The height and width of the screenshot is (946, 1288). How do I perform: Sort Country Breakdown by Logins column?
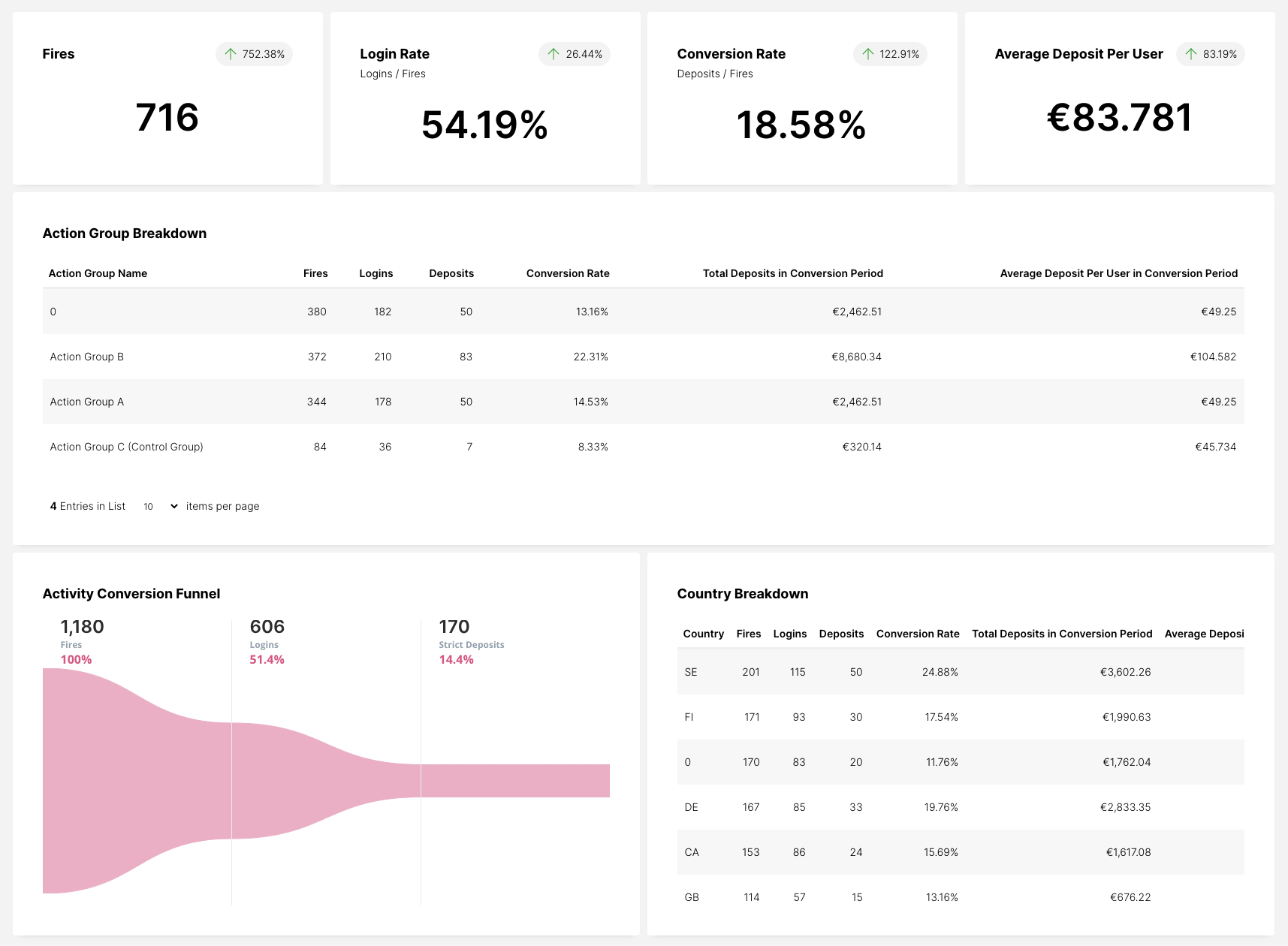click(789, 634)
